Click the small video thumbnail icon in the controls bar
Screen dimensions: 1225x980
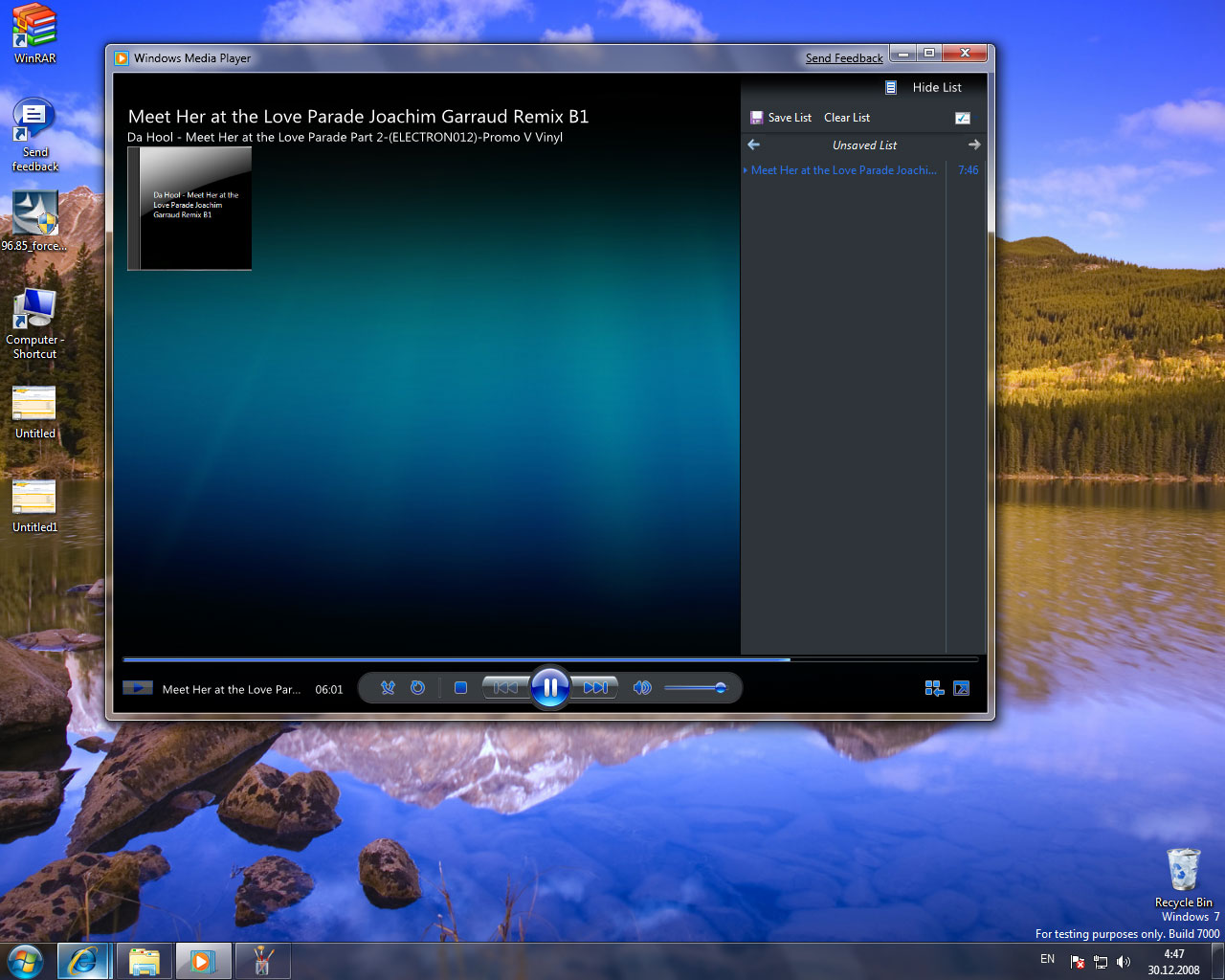[138, 687]
